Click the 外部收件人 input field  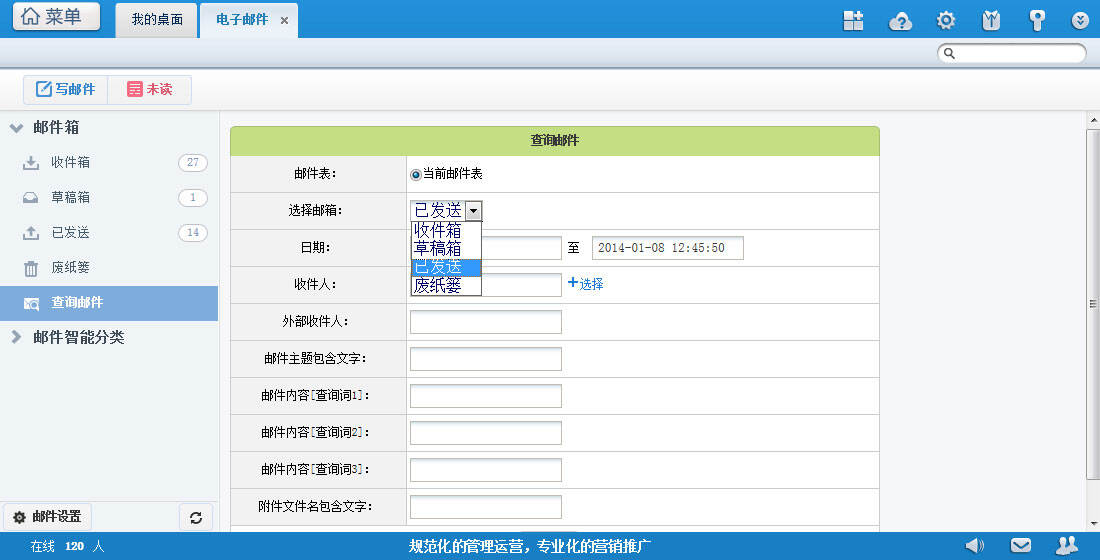[485, 322]
